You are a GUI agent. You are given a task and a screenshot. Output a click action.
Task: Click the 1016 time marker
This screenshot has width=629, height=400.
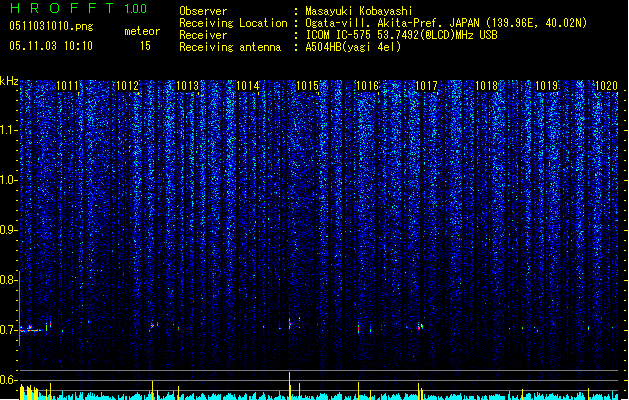pyautogui.click(x=367, y=86)
